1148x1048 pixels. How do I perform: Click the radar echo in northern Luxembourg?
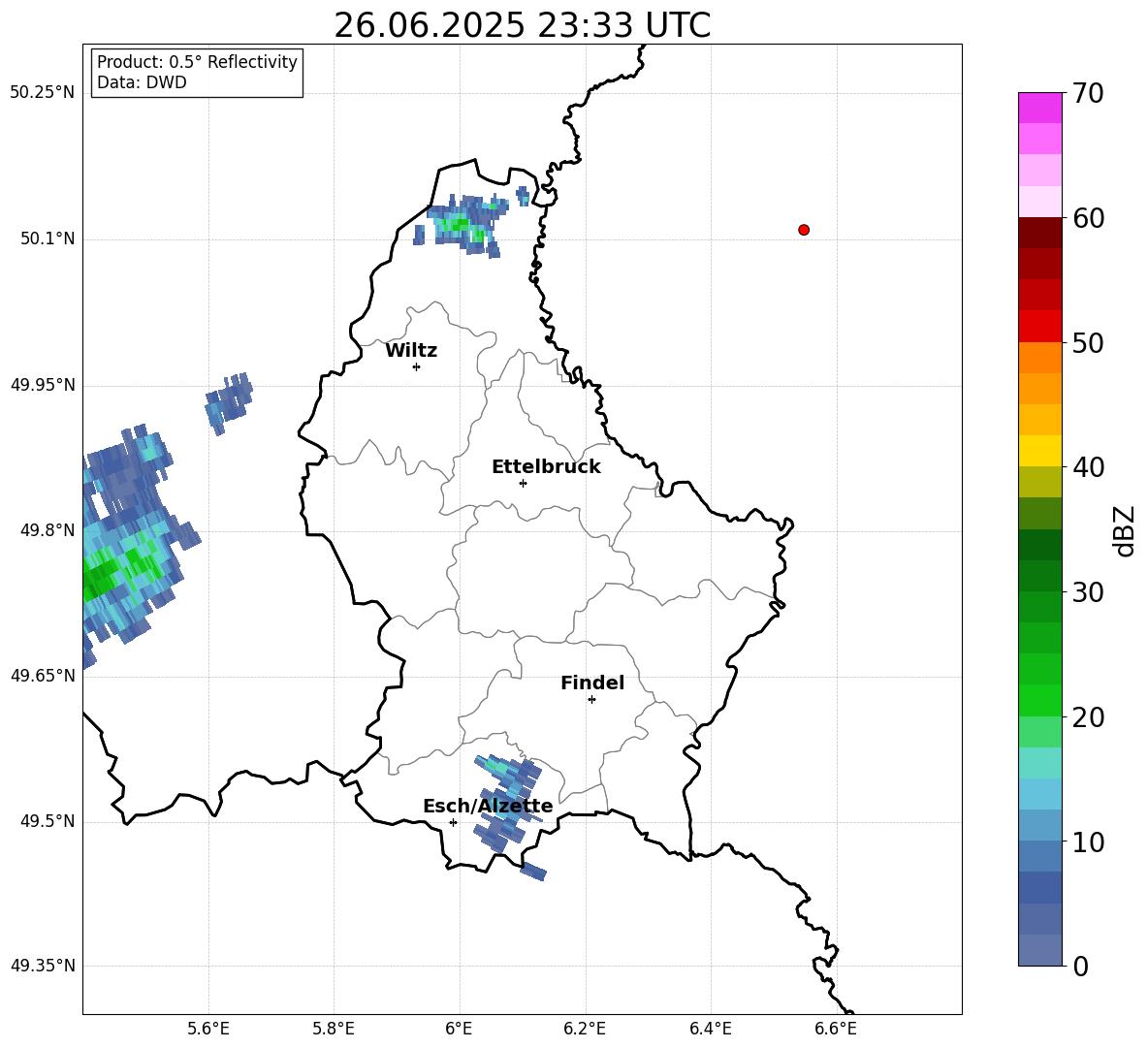click(465, 224)
